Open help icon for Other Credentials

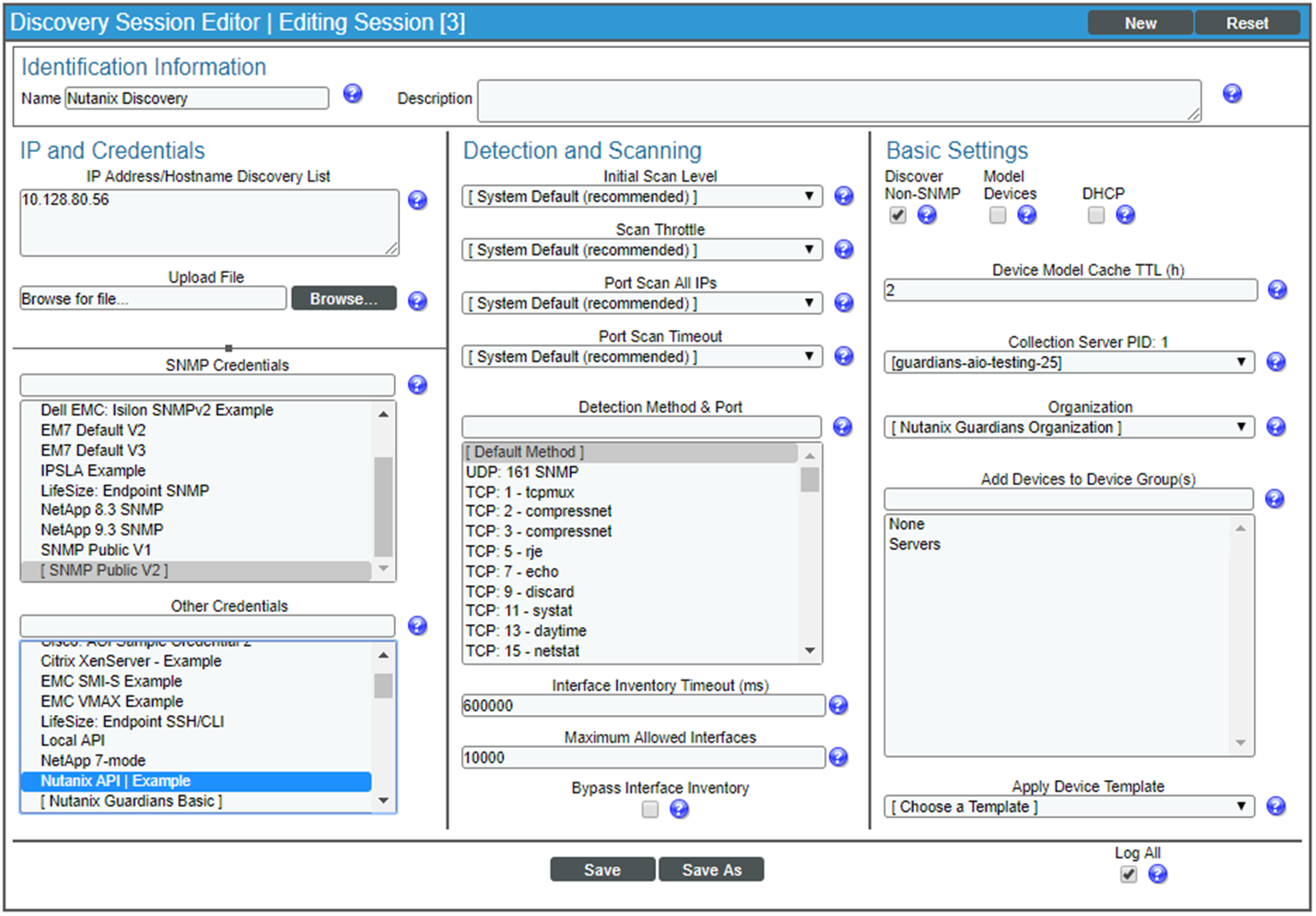[418, 625]
